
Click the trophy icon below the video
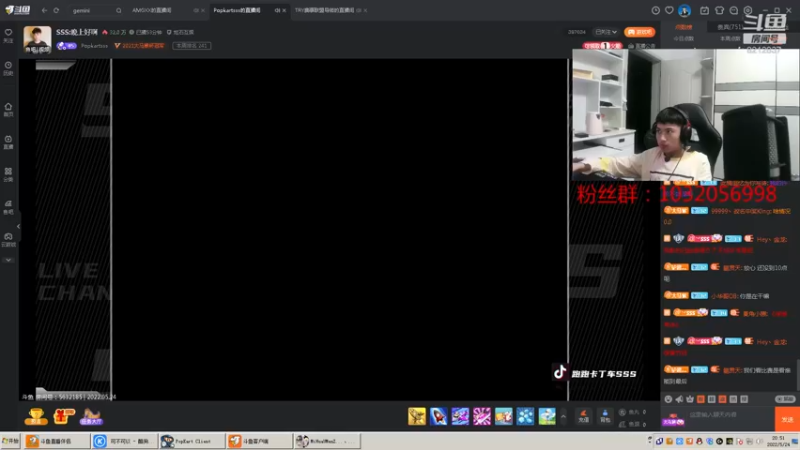coord(36,416)
